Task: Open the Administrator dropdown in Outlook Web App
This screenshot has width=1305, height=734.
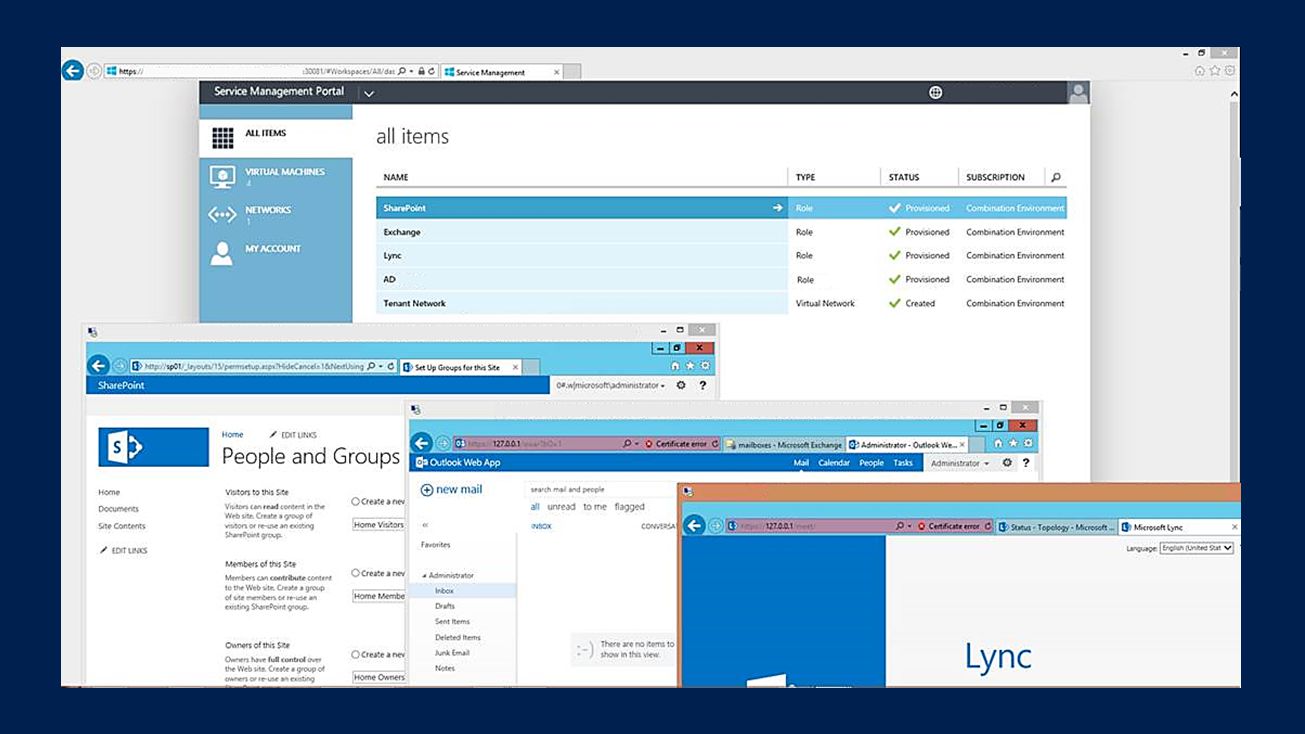Action: click(x=959, y=463)
